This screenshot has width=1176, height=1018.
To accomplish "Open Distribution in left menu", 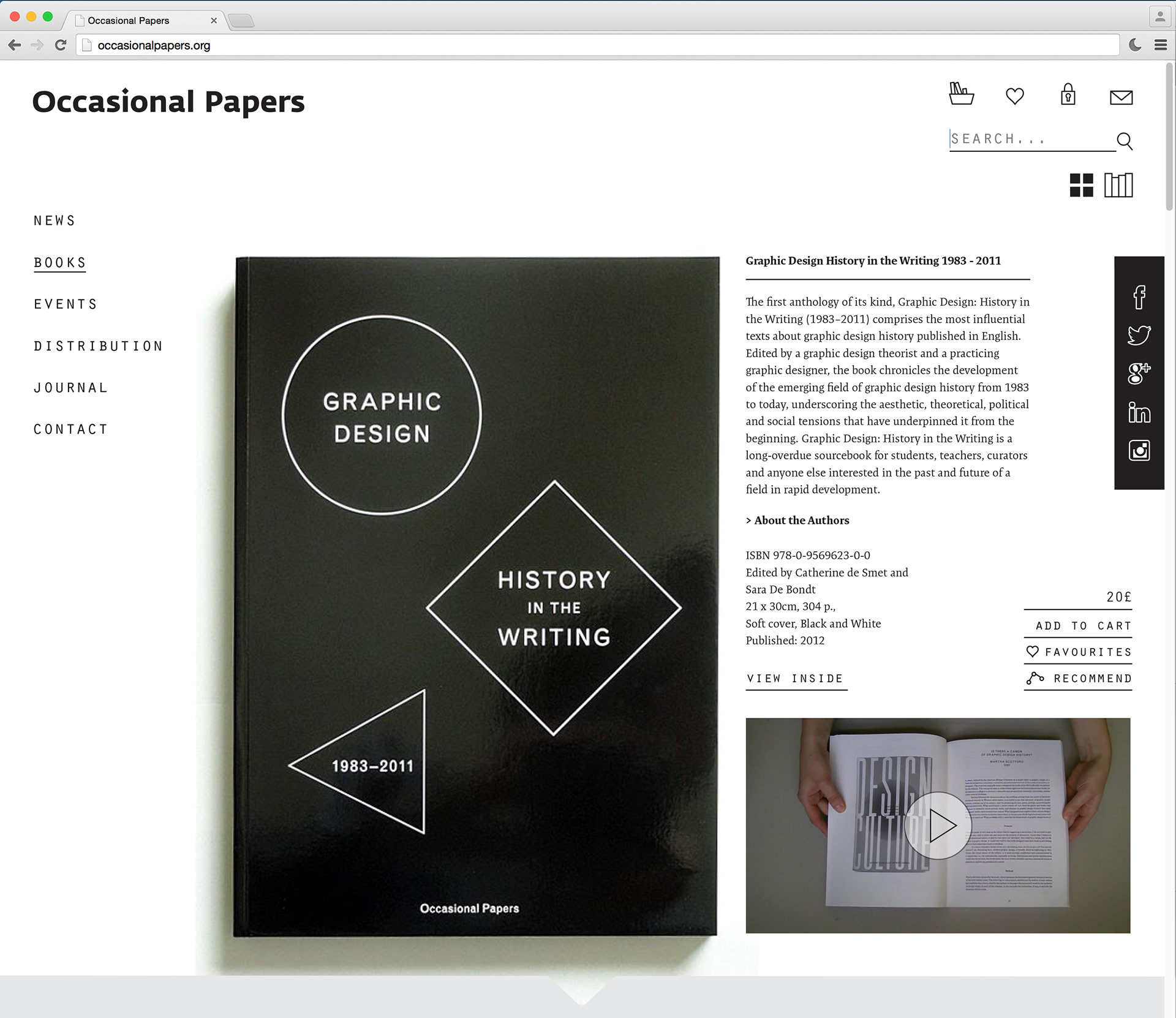I will tap(99, 346).
